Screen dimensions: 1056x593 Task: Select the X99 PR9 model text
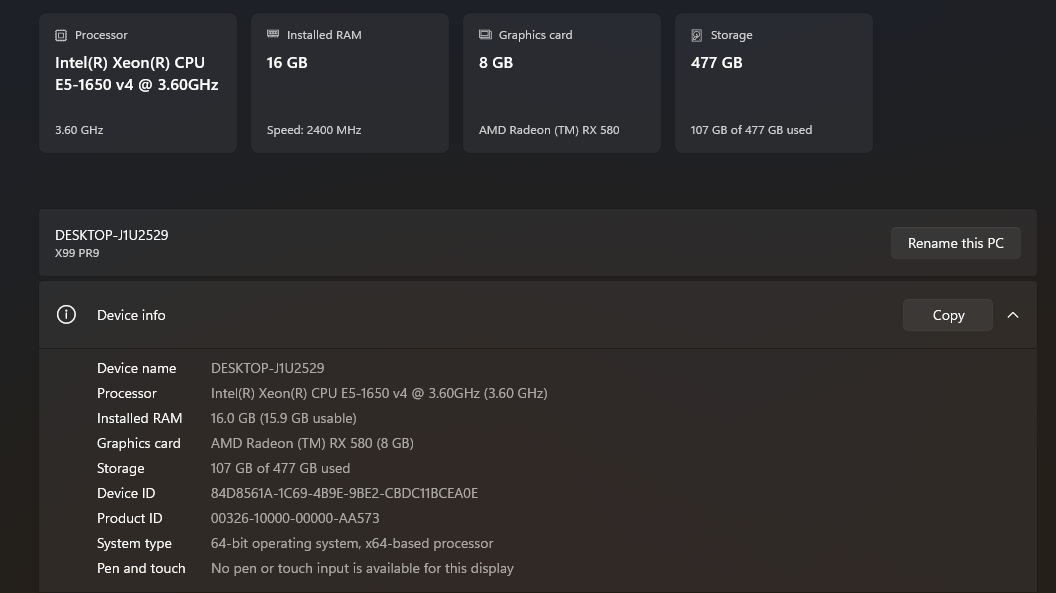click(77, 253)
